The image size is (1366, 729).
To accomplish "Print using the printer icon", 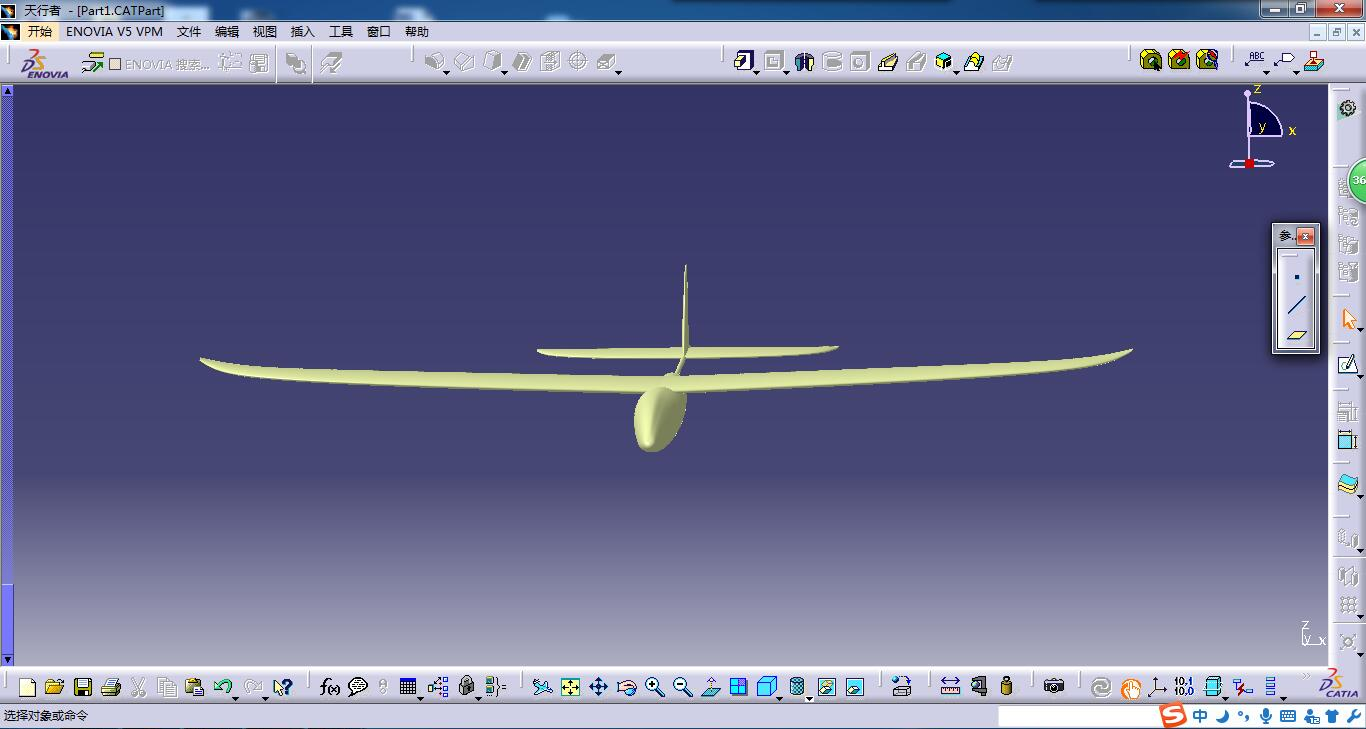I will (111, 687).
